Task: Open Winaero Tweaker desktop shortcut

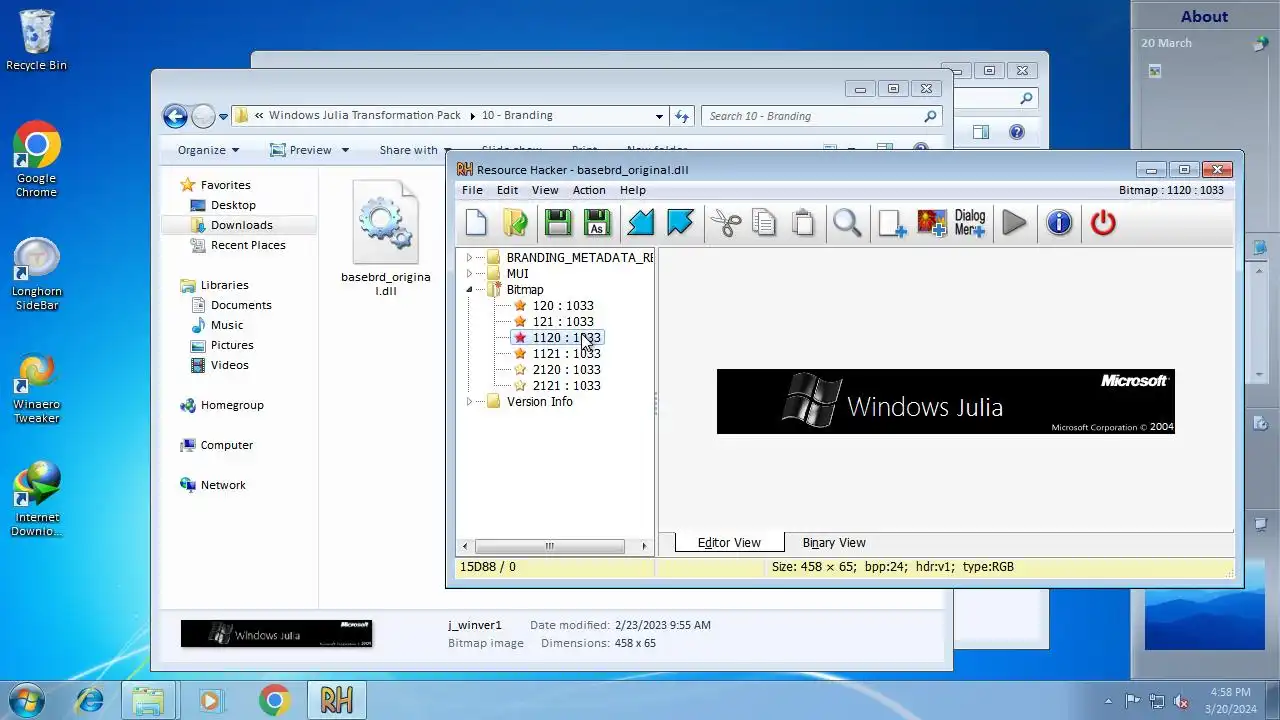Action: [37, 388]
